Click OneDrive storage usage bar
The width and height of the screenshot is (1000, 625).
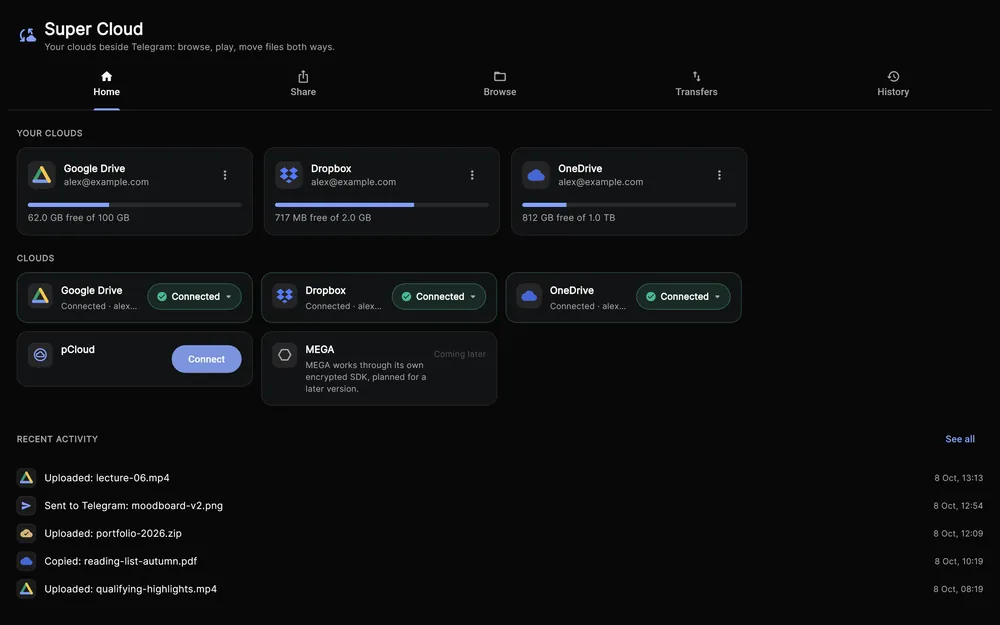pyautogui.click(x=629, y=205)
